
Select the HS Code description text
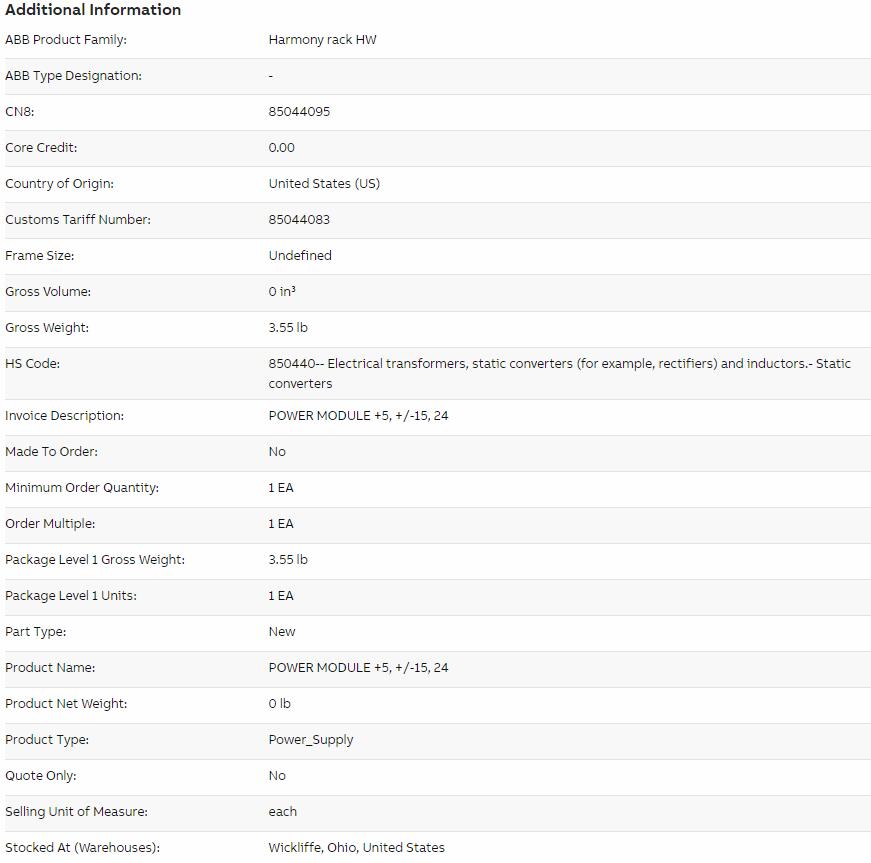pos(559,374)
